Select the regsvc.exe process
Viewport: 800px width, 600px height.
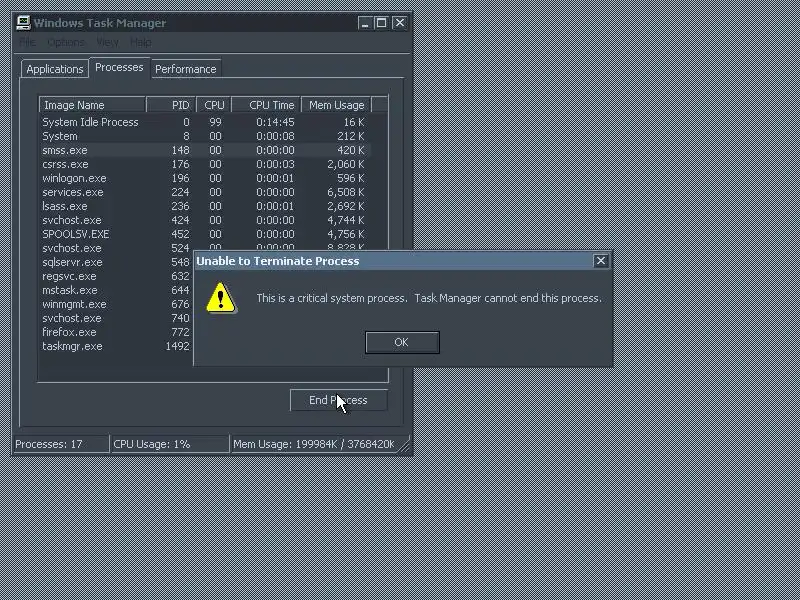tap(116, 276)
